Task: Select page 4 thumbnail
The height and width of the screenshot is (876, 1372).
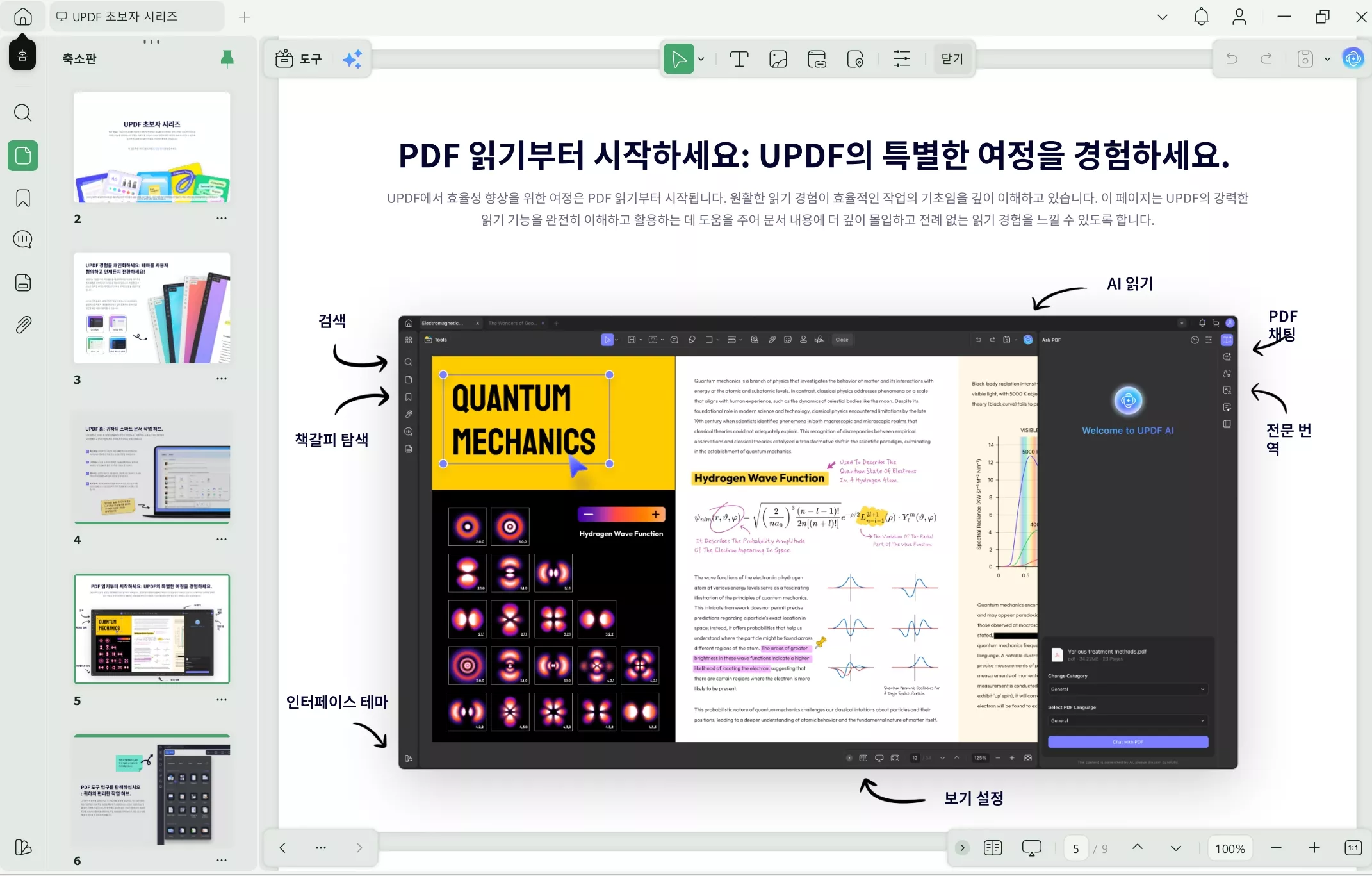Action: (152, 468)
